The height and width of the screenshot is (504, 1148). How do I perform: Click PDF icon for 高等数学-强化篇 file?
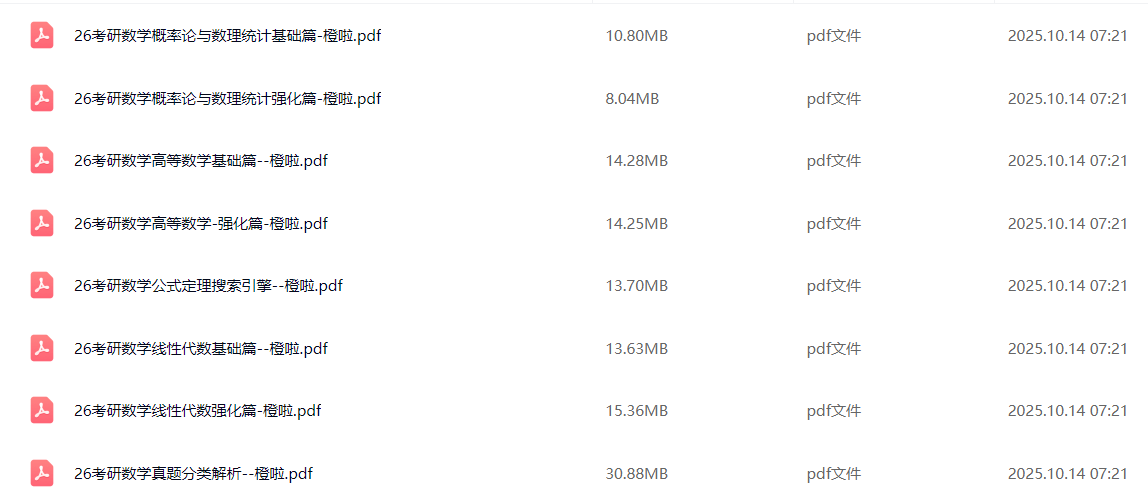point(41,223)
